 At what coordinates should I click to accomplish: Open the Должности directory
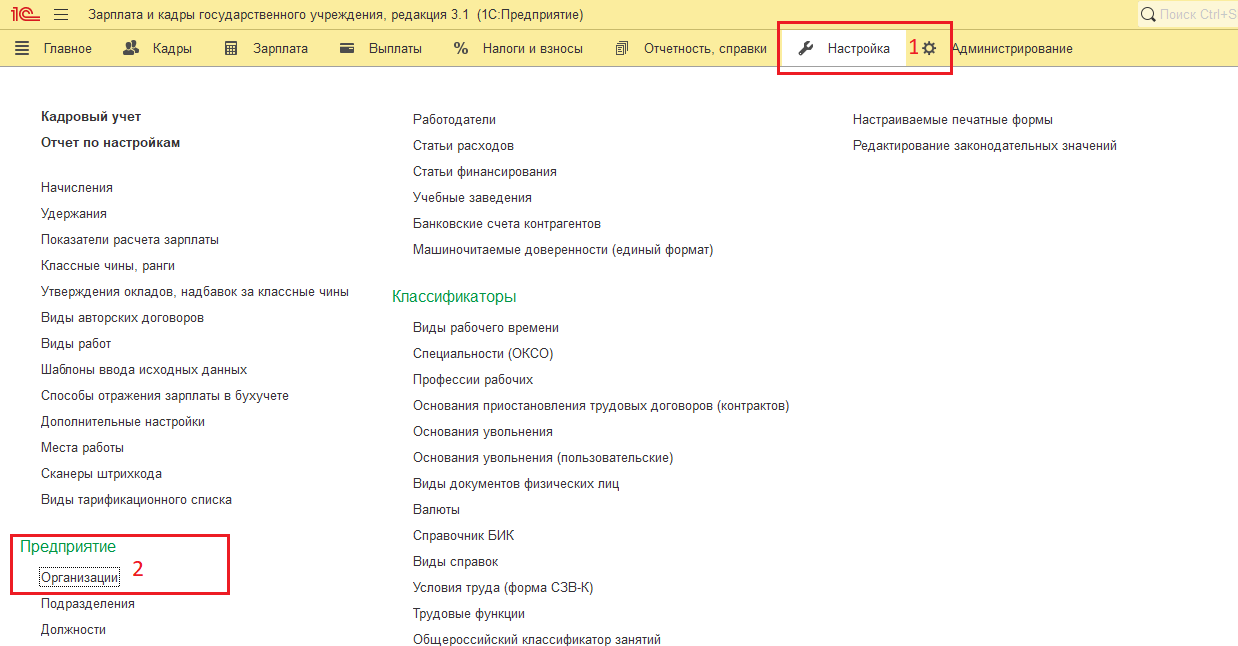[x=73, y=630]
